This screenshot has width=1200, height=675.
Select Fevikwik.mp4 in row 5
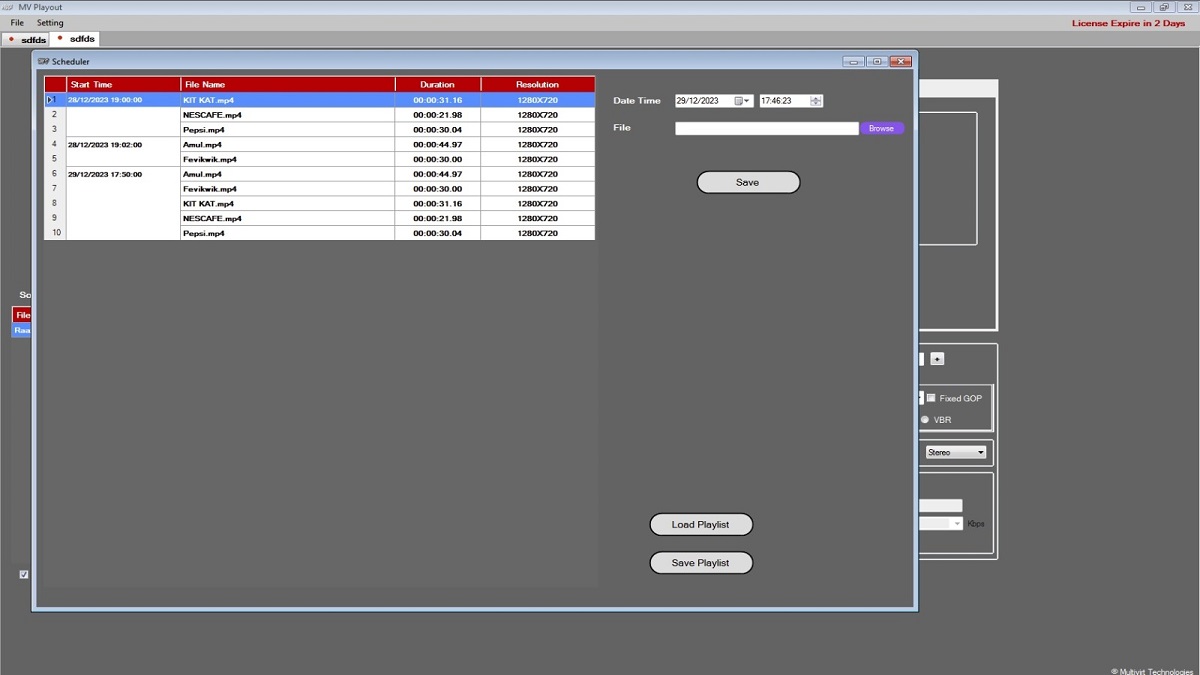pos(288,159)
